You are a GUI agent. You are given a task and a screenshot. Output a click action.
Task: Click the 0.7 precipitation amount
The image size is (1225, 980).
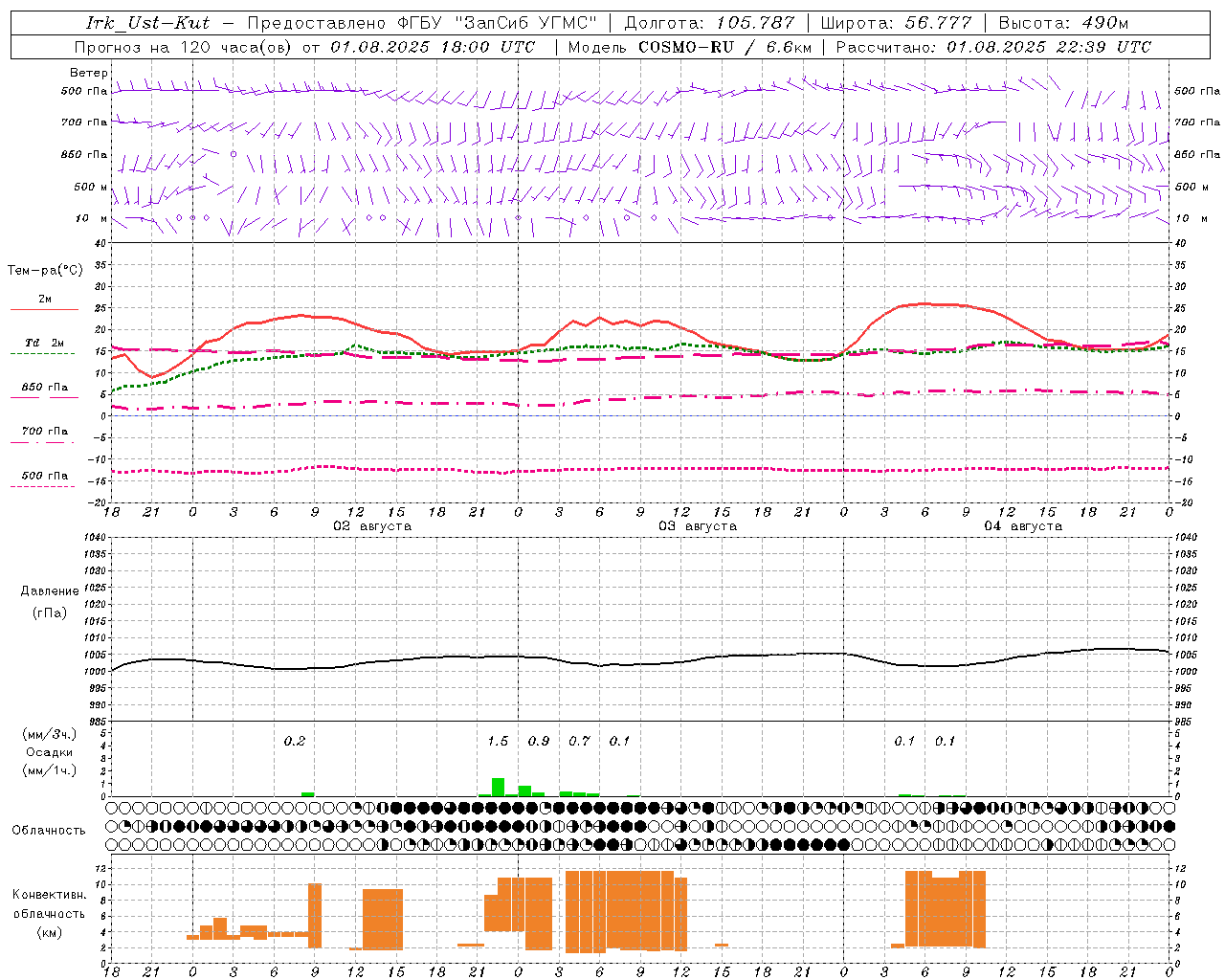tap(580, 742)
